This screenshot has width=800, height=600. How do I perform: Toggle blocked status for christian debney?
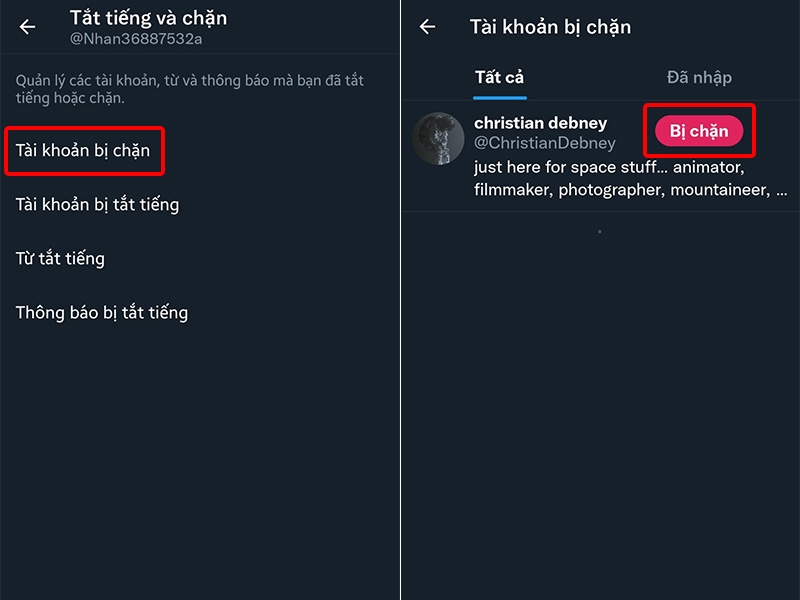(699, 130)
